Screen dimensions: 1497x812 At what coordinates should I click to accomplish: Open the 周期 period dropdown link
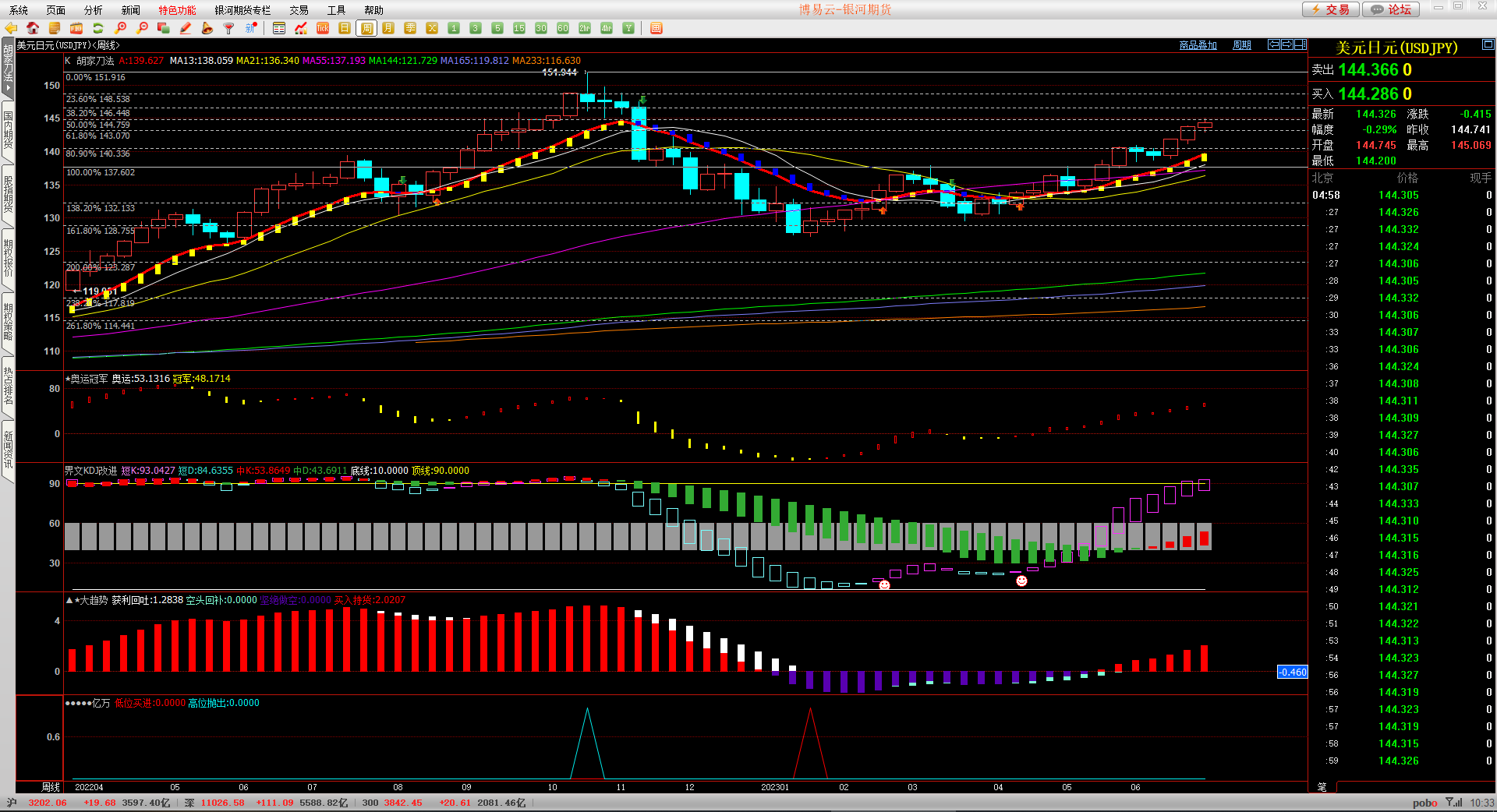pos(1241,45)
